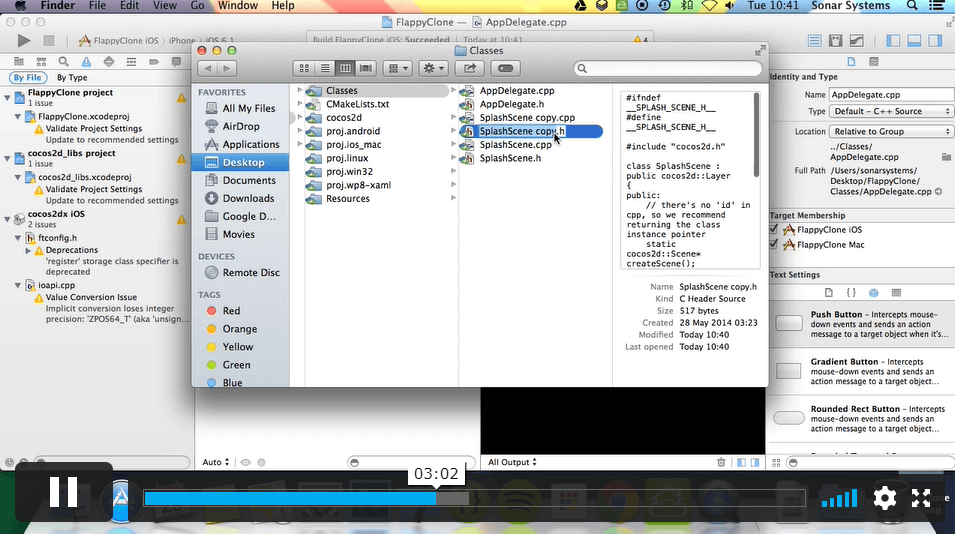Open Type dropdown Default C++ Source
The height and width of the screenshot is (534, 955).
(892, 111)
